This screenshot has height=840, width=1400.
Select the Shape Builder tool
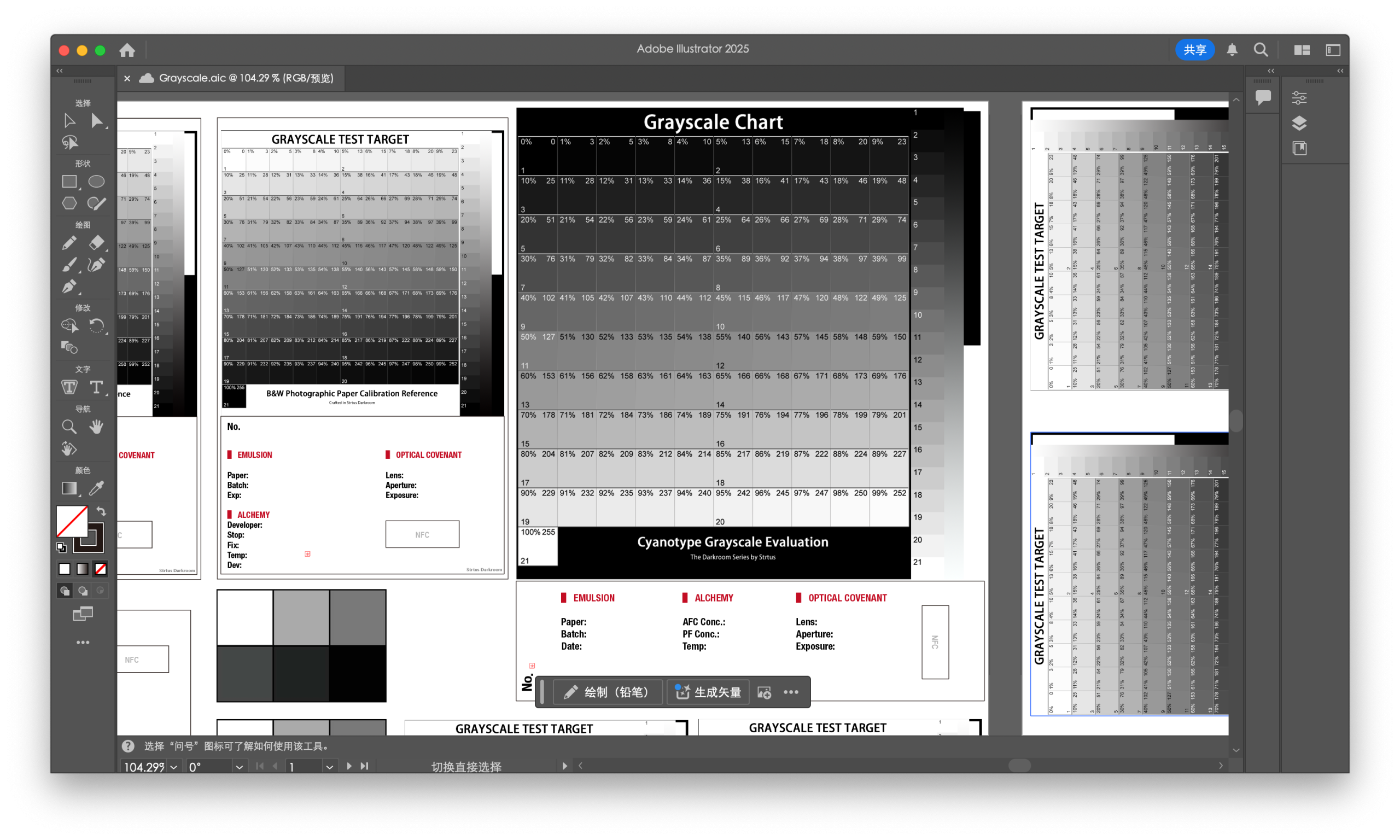pos(69,326)
